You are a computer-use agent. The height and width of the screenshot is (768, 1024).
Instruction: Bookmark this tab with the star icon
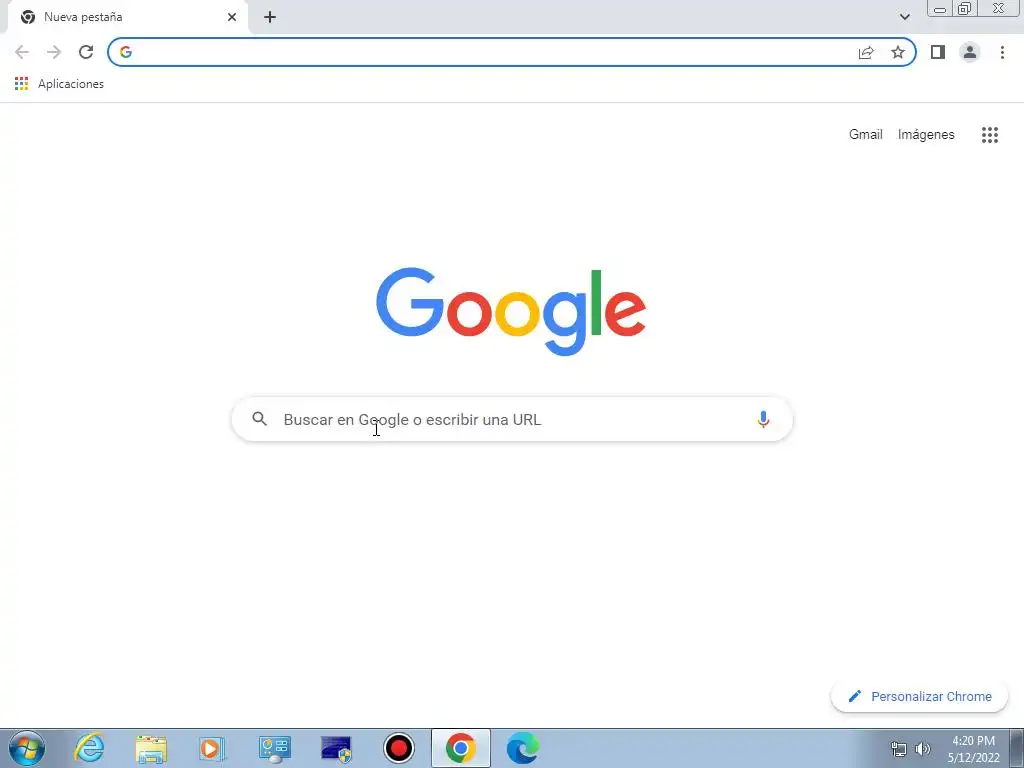(x=898, y=52)
